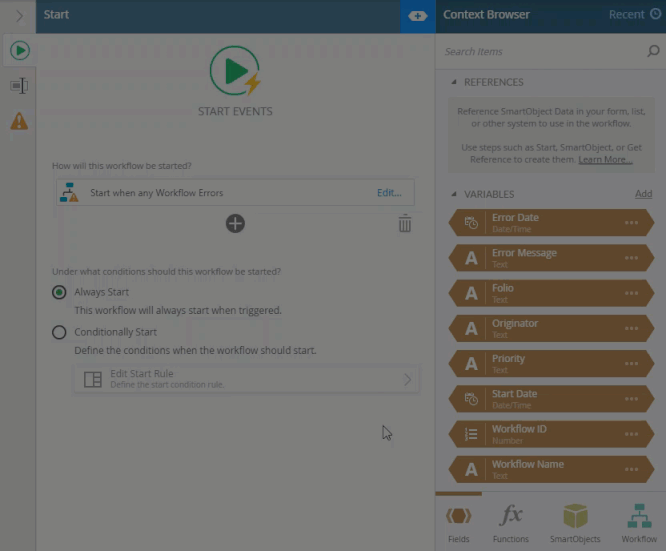
Task: Delete the start event with trash icon
Action: (404, 223)
